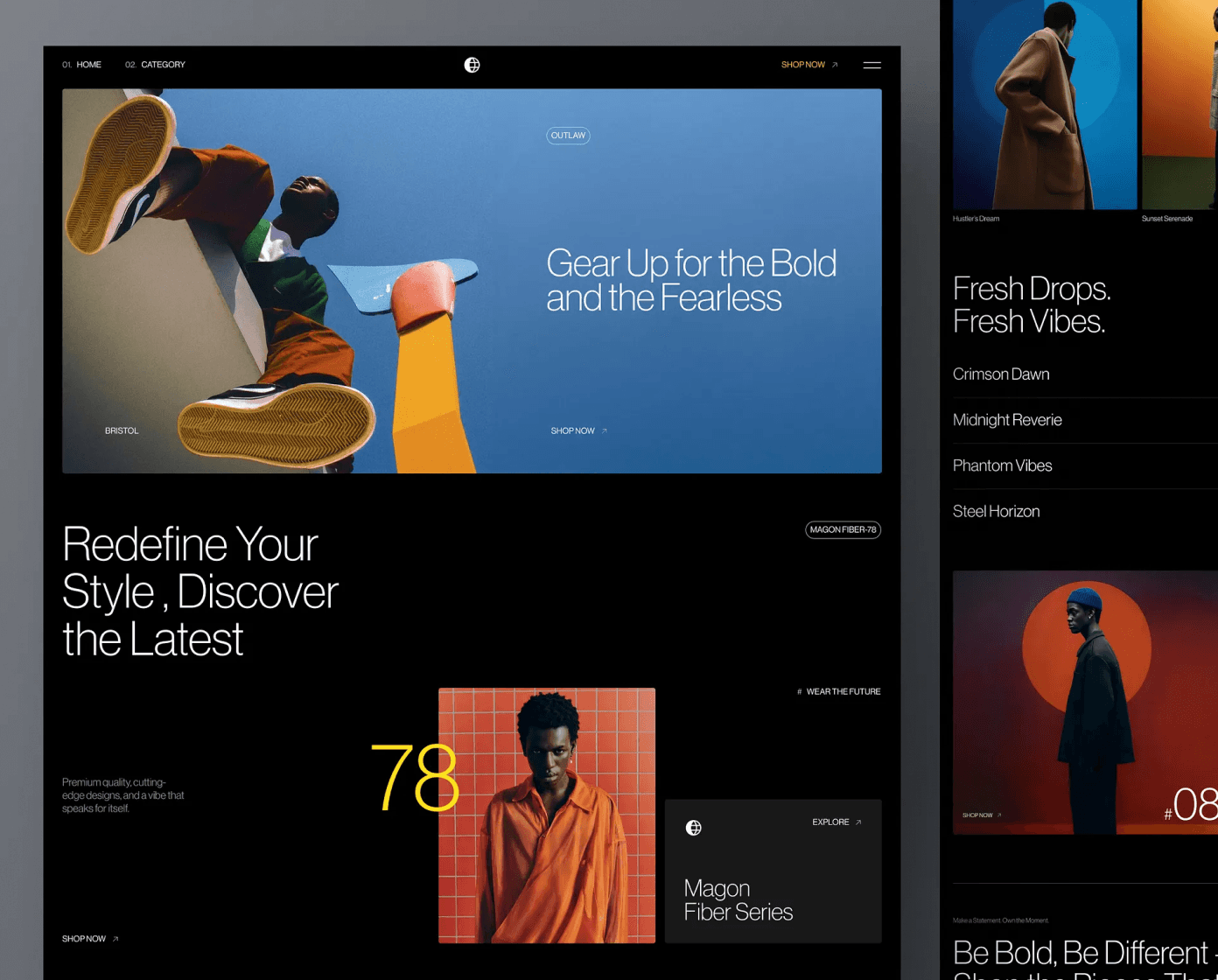The width and height of the screenshot is (1218, 980).
Task: Click the WEAR THE FUTURE hashtag label
Action: click(x=838, y=691)
